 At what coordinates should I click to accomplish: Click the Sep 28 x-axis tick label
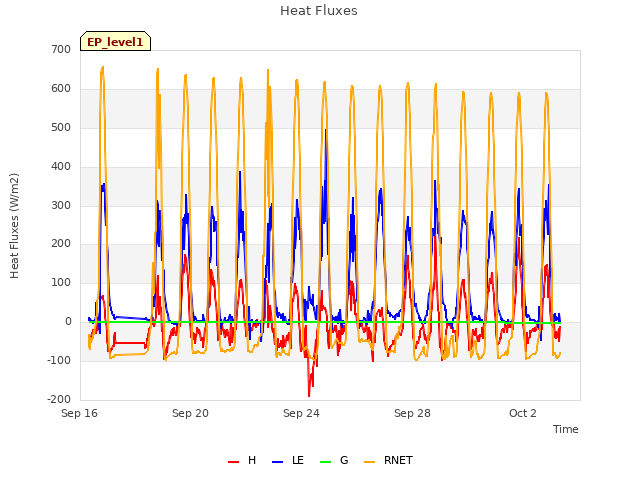pyautogui.click(x=413, y=413)
